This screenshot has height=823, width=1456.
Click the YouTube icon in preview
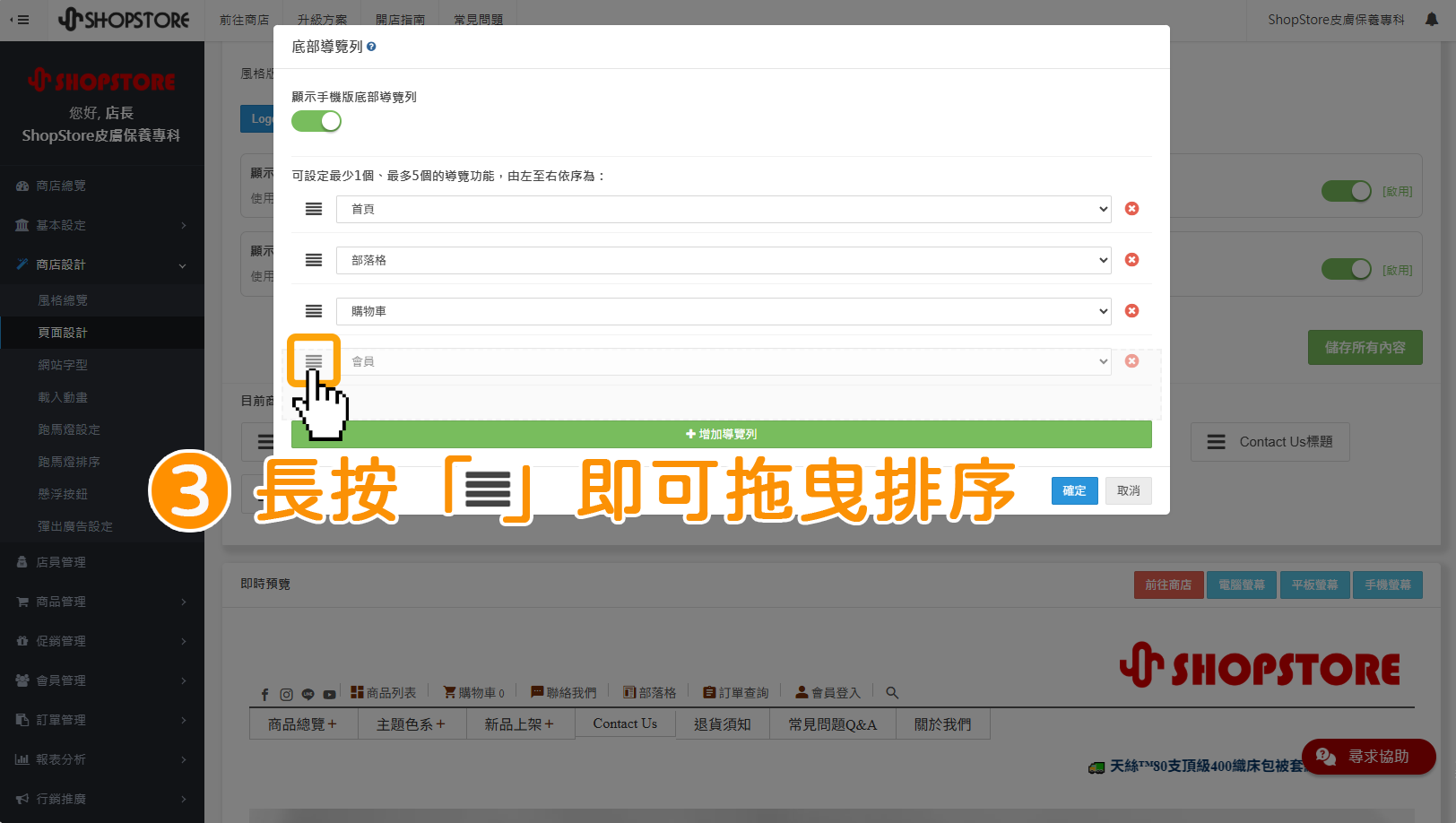point(329,694)
